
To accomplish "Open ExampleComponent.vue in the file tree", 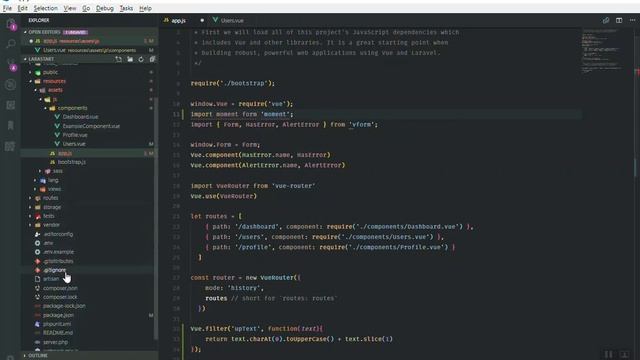I will coord(91,126).
